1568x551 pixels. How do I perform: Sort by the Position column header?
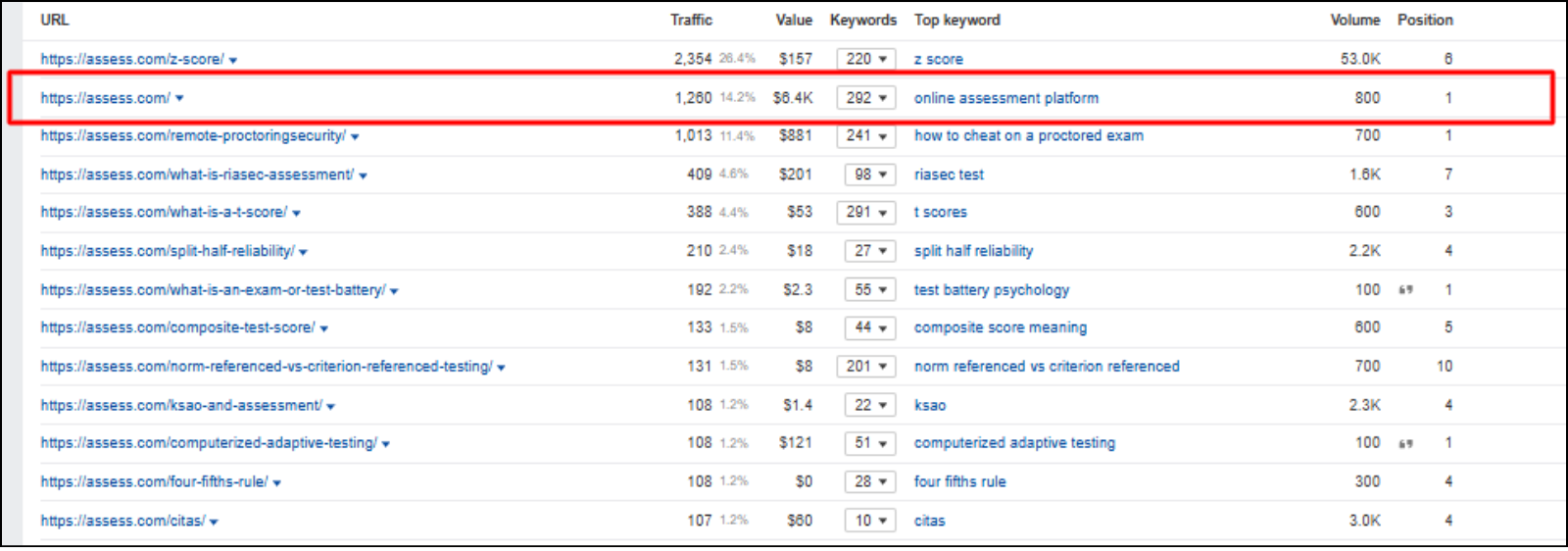[1425, 20]
